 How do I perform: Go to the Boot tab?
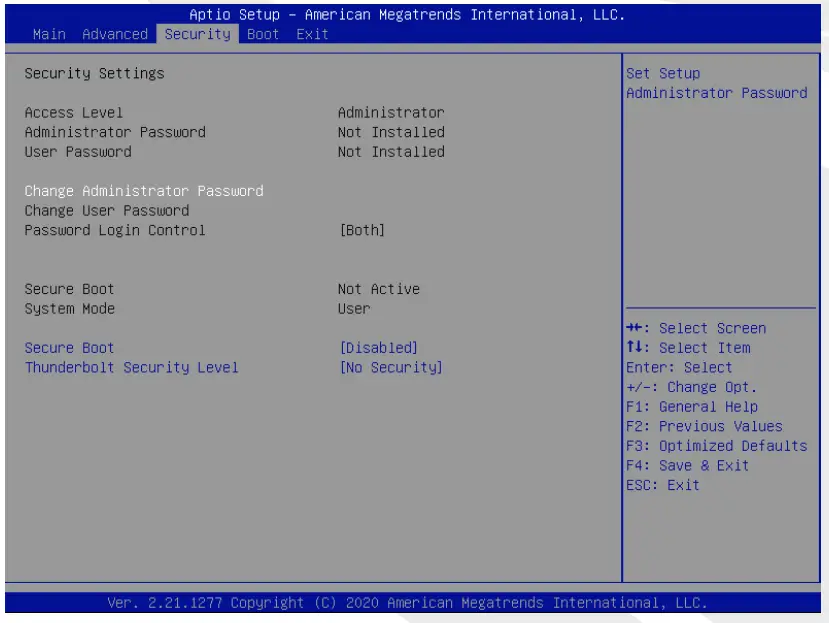pyautogui.click(x=263, y=34)
